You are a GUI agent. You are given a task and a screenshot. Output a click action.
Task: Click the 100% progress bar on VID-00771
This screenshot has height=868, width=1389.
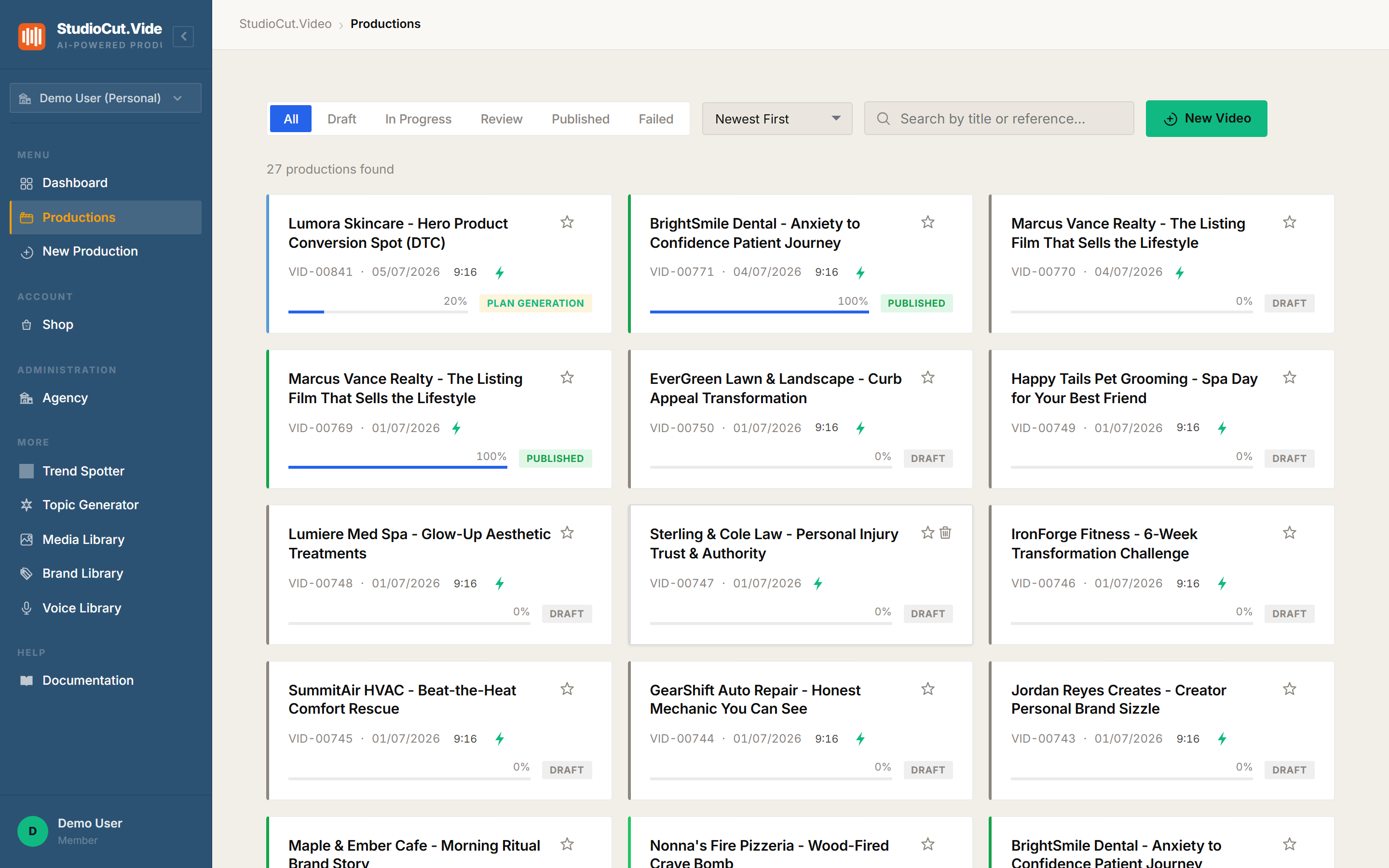[759, 312]
